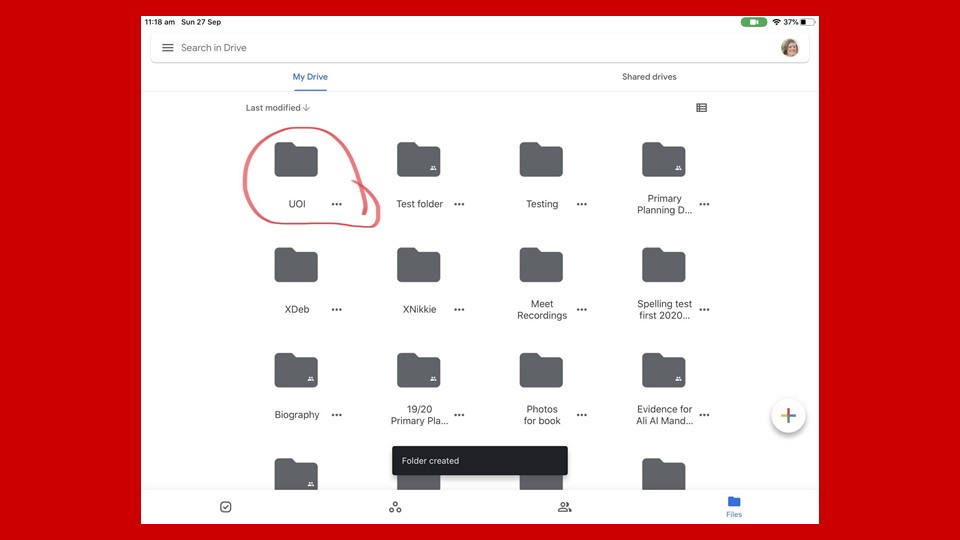Tap the colorful plus create button
960x540 pixels.
(788, 416)
